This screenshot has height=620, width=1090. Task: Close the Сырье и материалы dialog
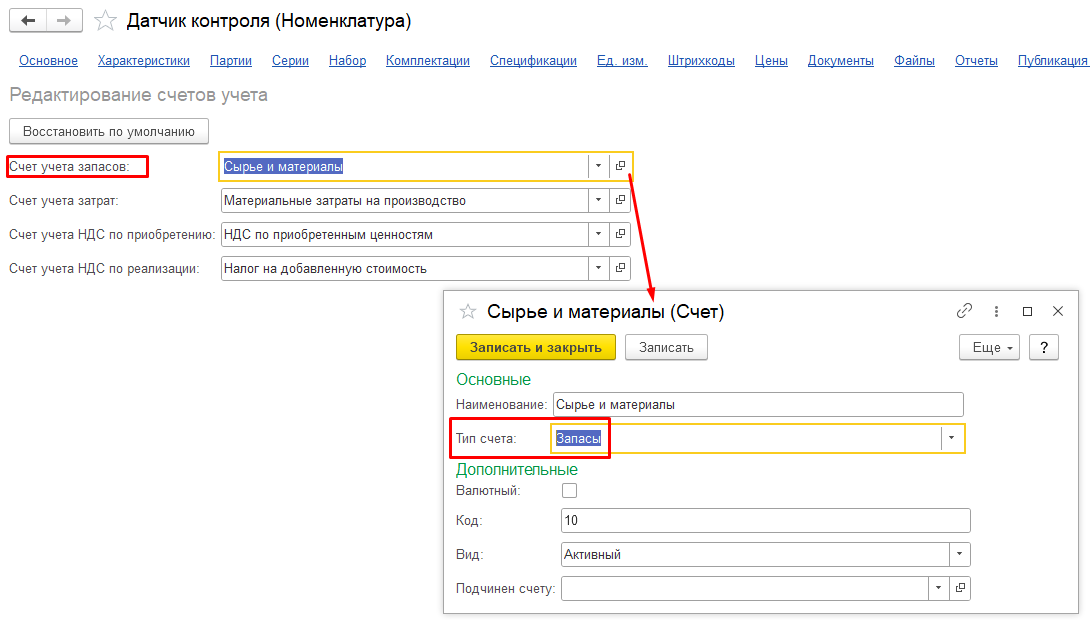click(1058, 311)
